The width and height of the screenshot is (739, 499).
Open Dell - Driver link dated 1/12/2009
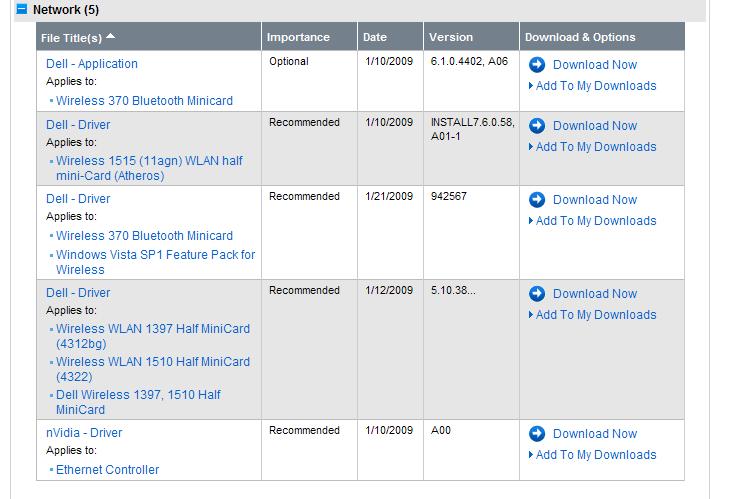point(78,293)
